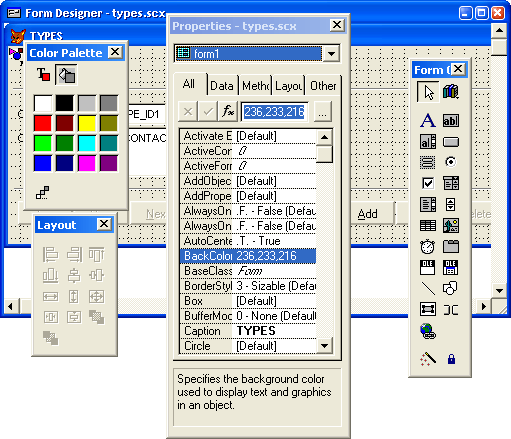511x439 pixels.
Task: Toggle the Foreground Color button
Action: click(43, 75)
